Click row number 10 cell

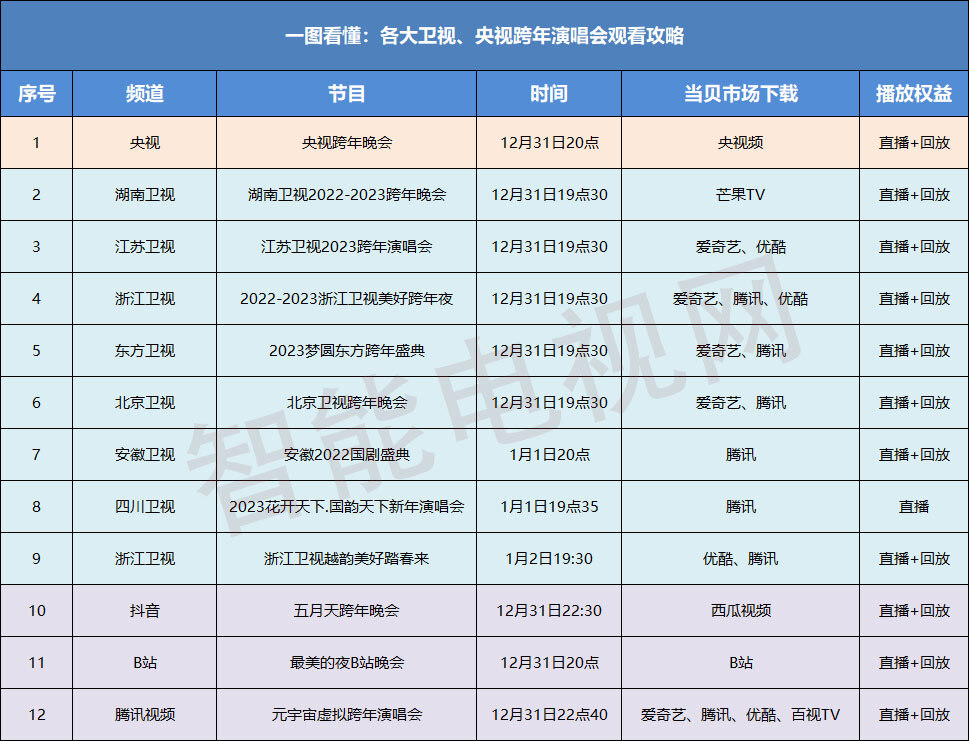36,610
